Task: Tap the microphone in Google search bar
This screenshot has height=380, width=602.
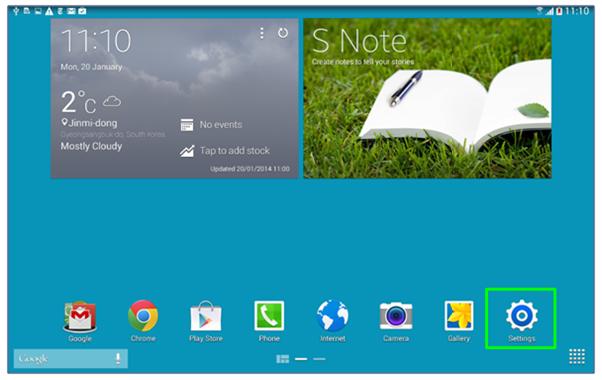Action: pos(118,359)
